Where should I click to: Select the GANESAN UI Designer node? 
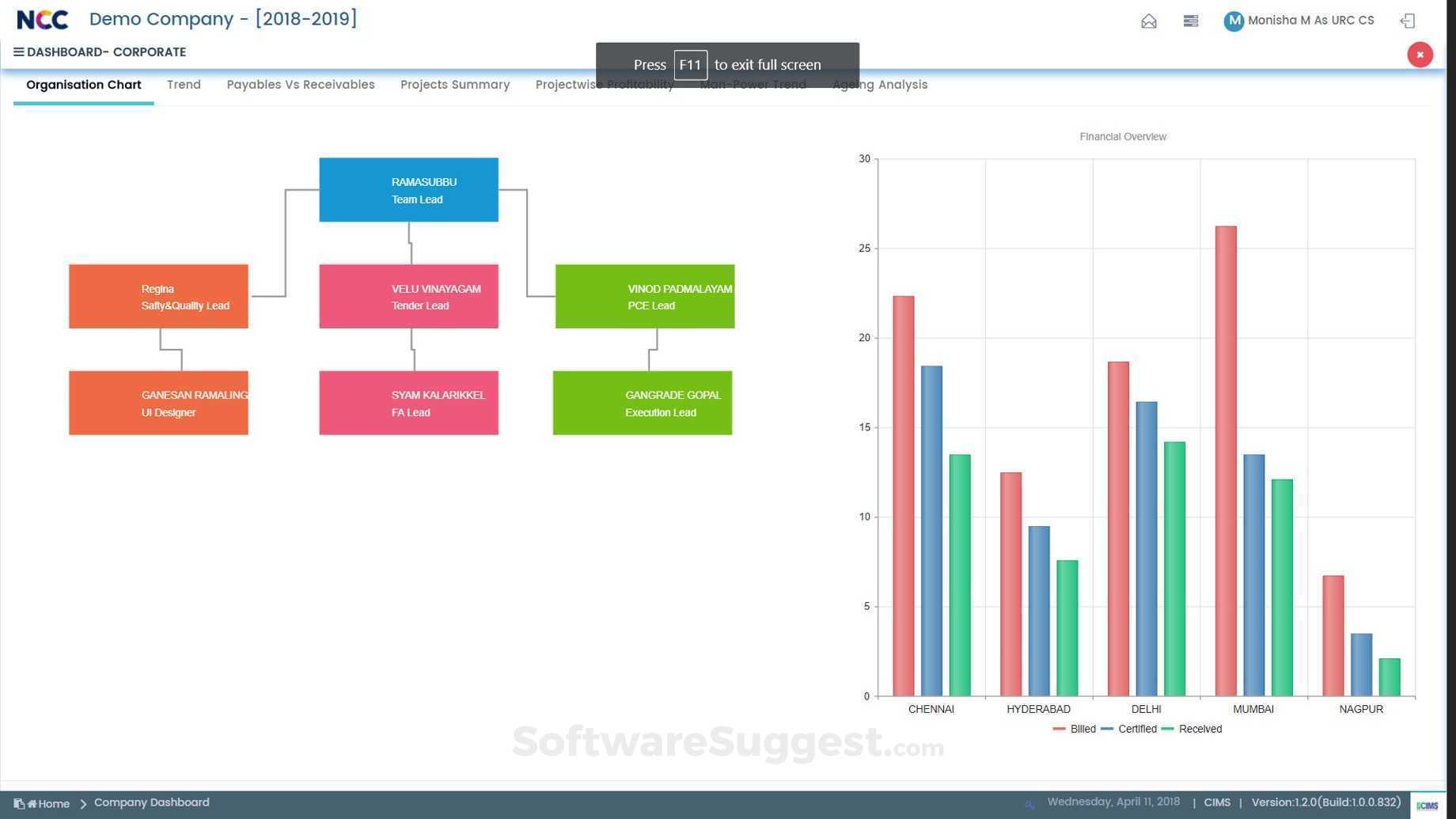(158, 403)
